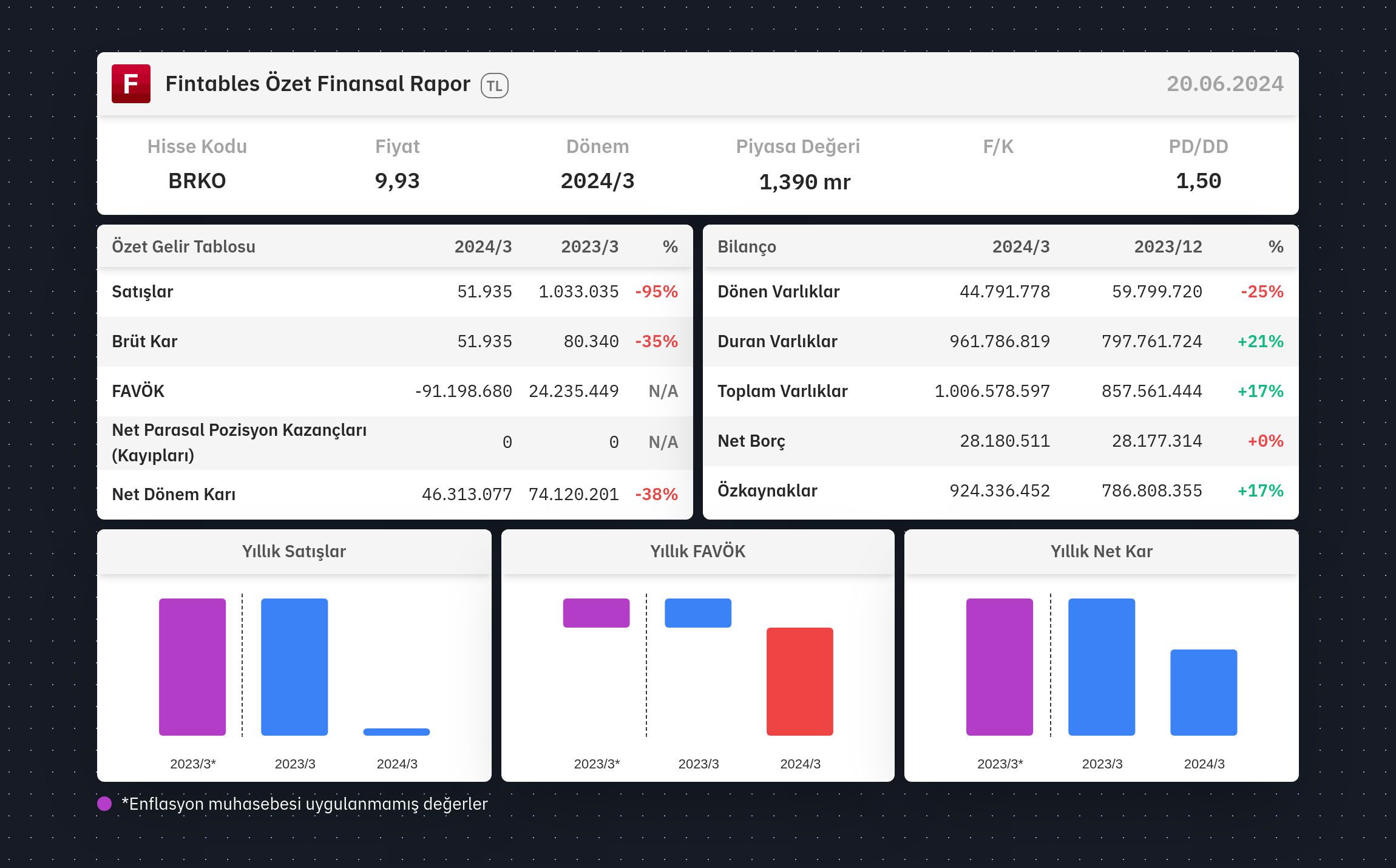Click Özkaynaklar value 924.336.452

click(x=1000, y=490)
